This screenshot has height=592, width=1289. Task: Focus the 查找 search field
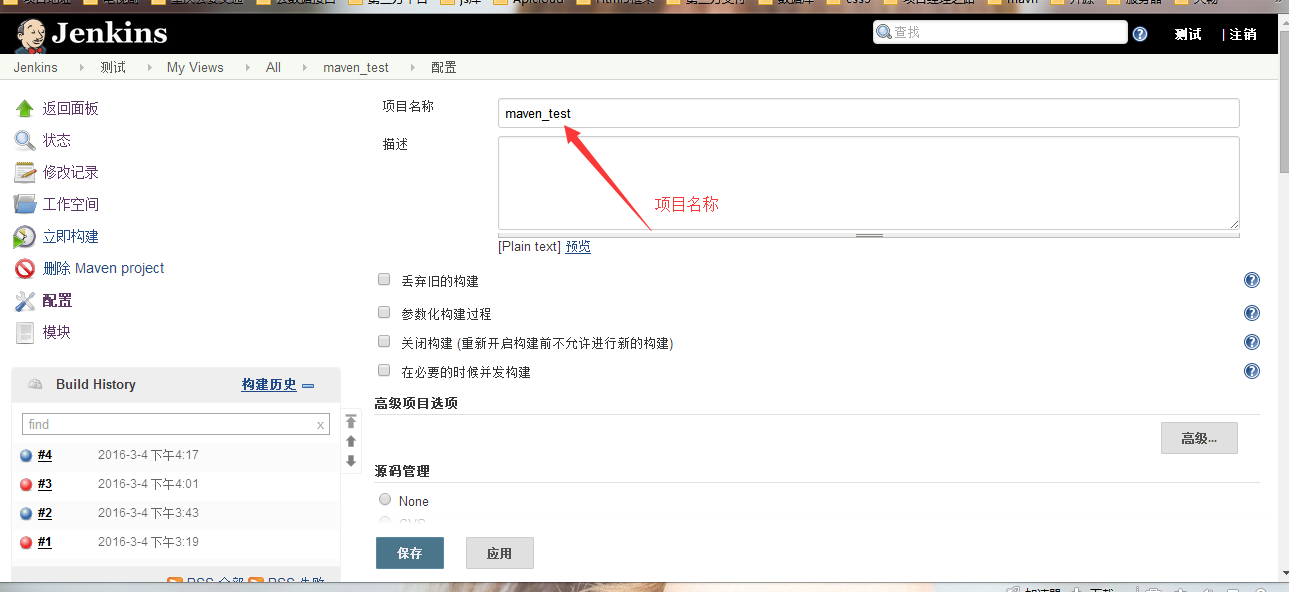point(1000,32)
